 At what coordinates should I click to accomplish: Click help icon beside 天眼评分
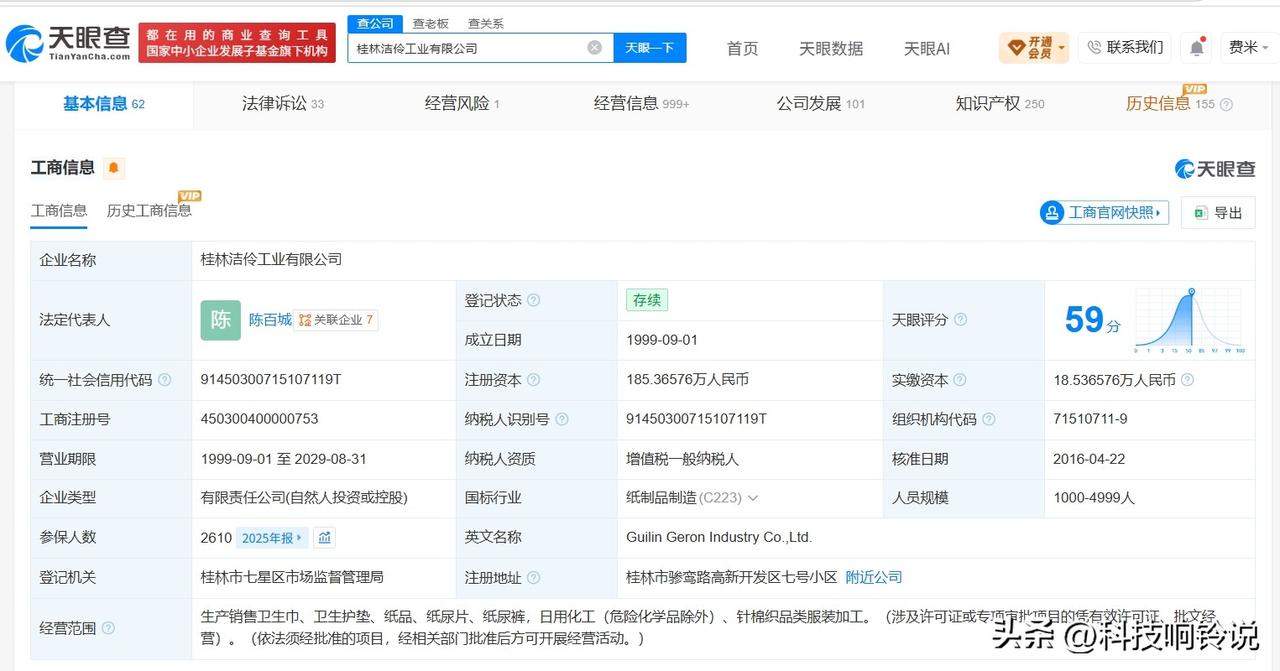[960, 320]
